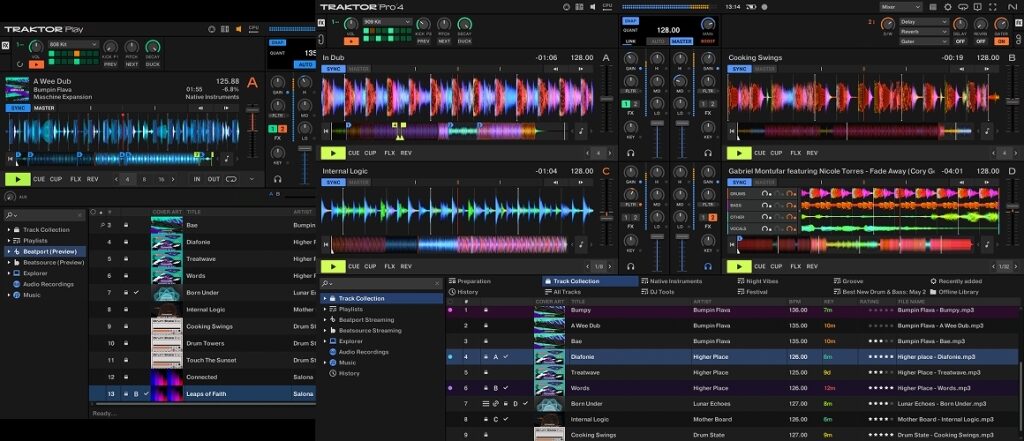Click headphone icon in Traktor Play mixer
The height and width of the screenshot is (441, 1024).
coord(278,179)
